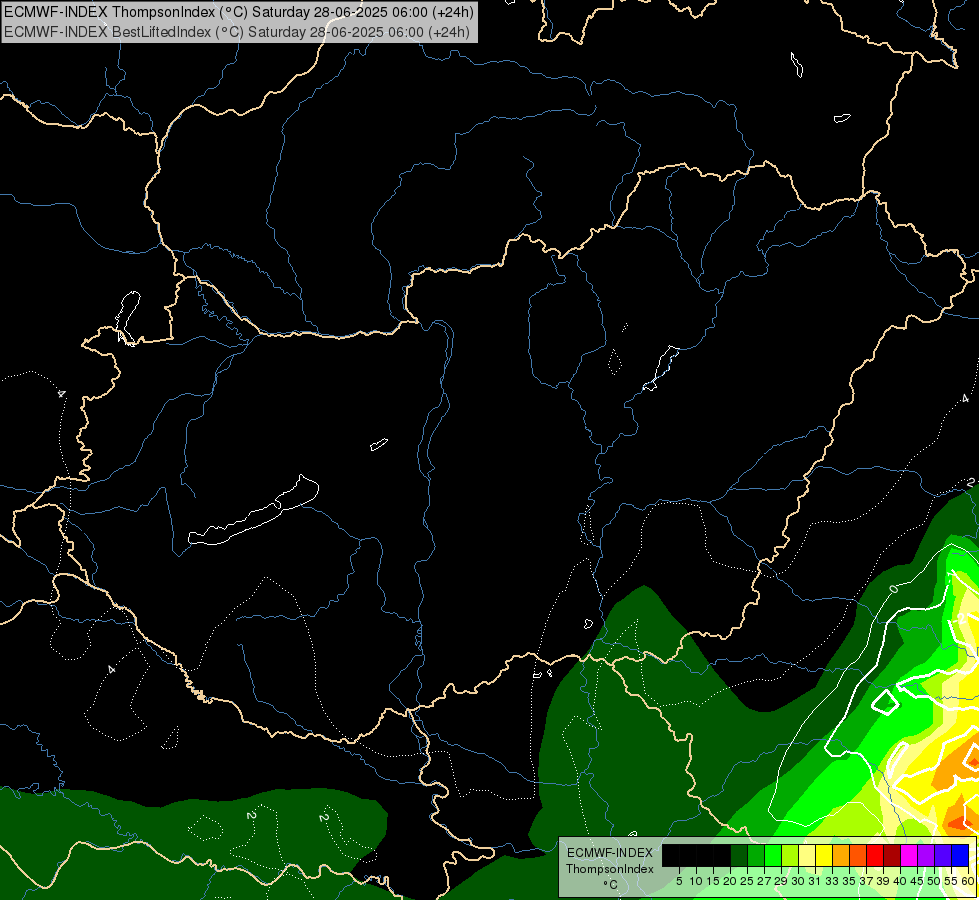
Task: Select the black legend swatch between 15 and 20
Action: point(722,855)
